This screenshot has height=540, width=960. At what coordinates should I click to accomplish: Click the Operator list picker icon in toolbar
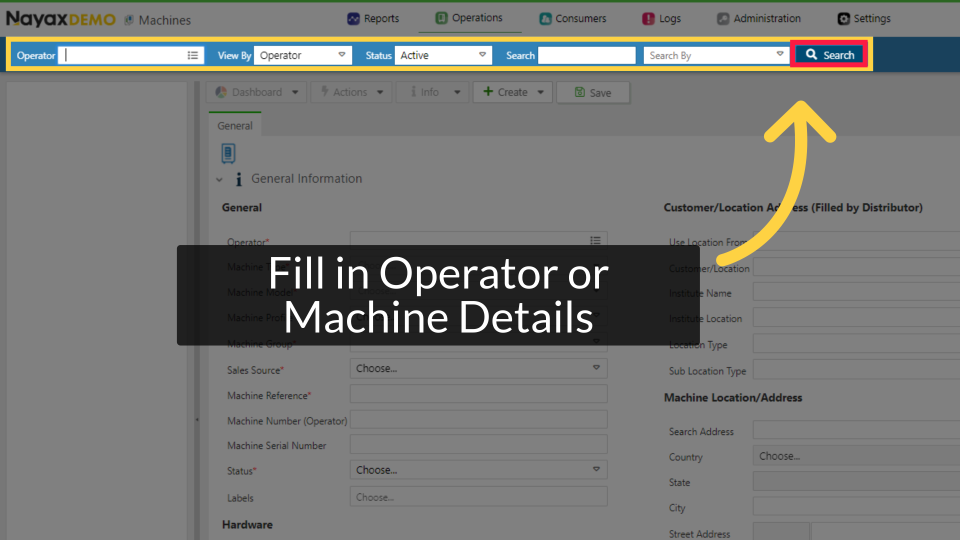(193, 55)
